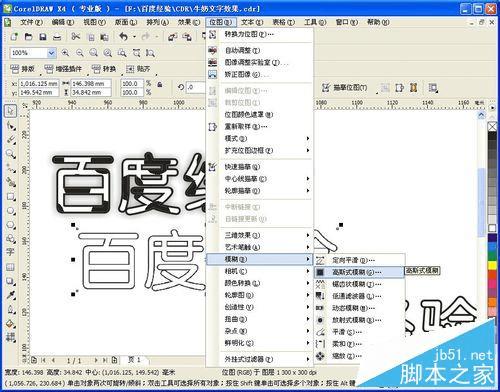The image size is (500, 392).
Task: Select the Table tool in the toolbox
Action: [10, 267]
